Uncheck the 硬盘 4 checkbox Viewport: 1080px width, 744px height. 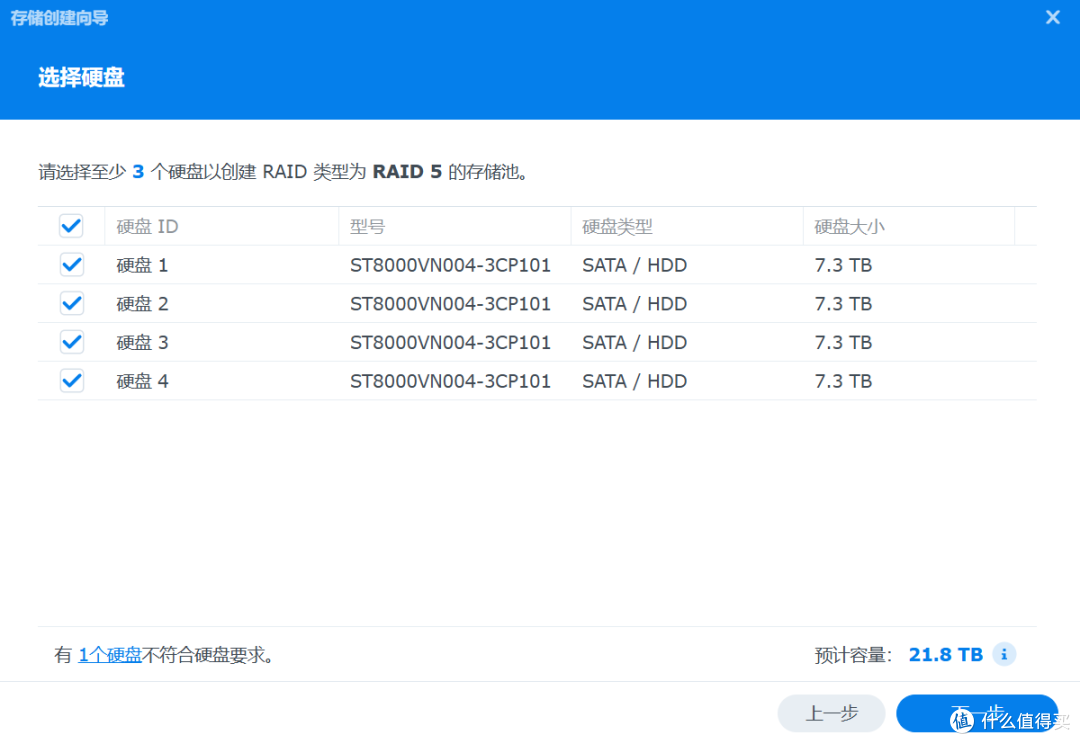(x=70, y=381)
